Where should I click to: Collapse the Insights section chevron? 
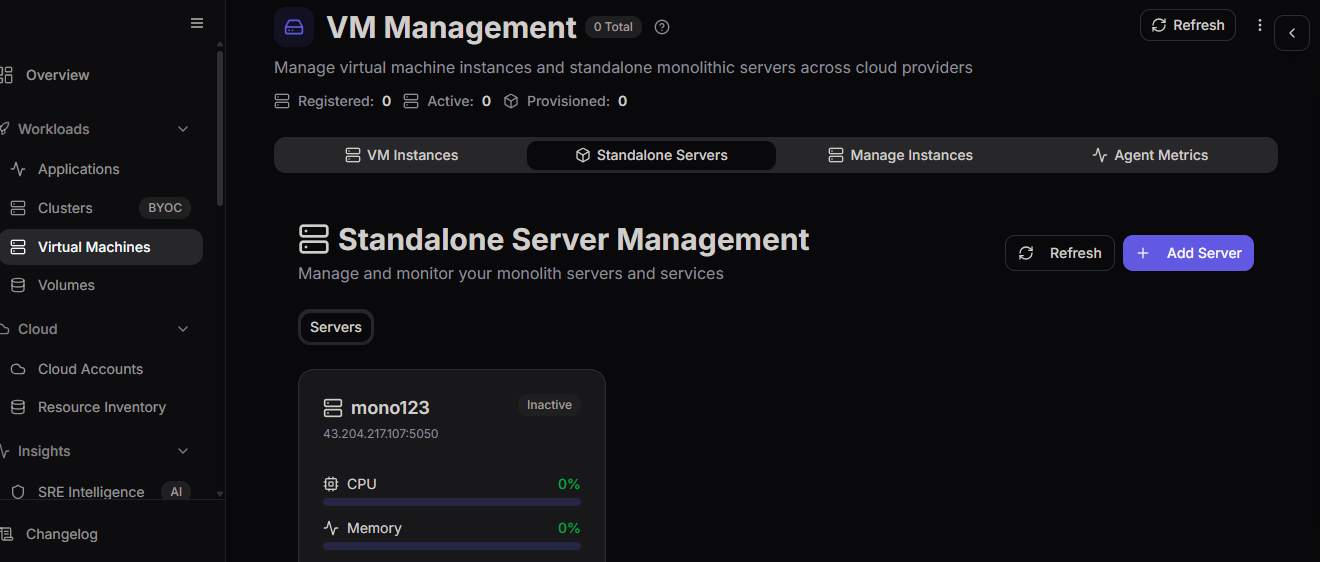click(x=183, y=451)
